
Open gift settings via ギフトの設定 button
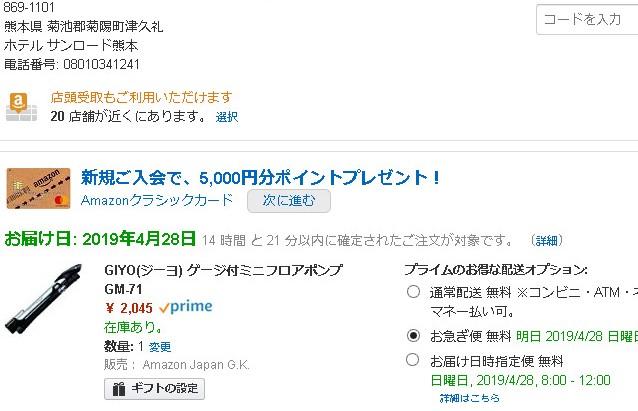click(154, 389)
